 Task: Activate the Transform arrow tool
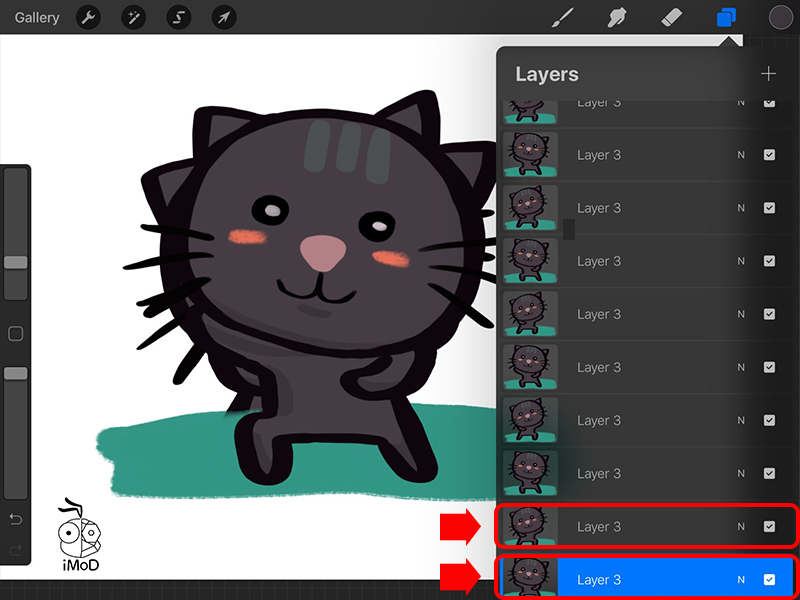tap(225, 18)
